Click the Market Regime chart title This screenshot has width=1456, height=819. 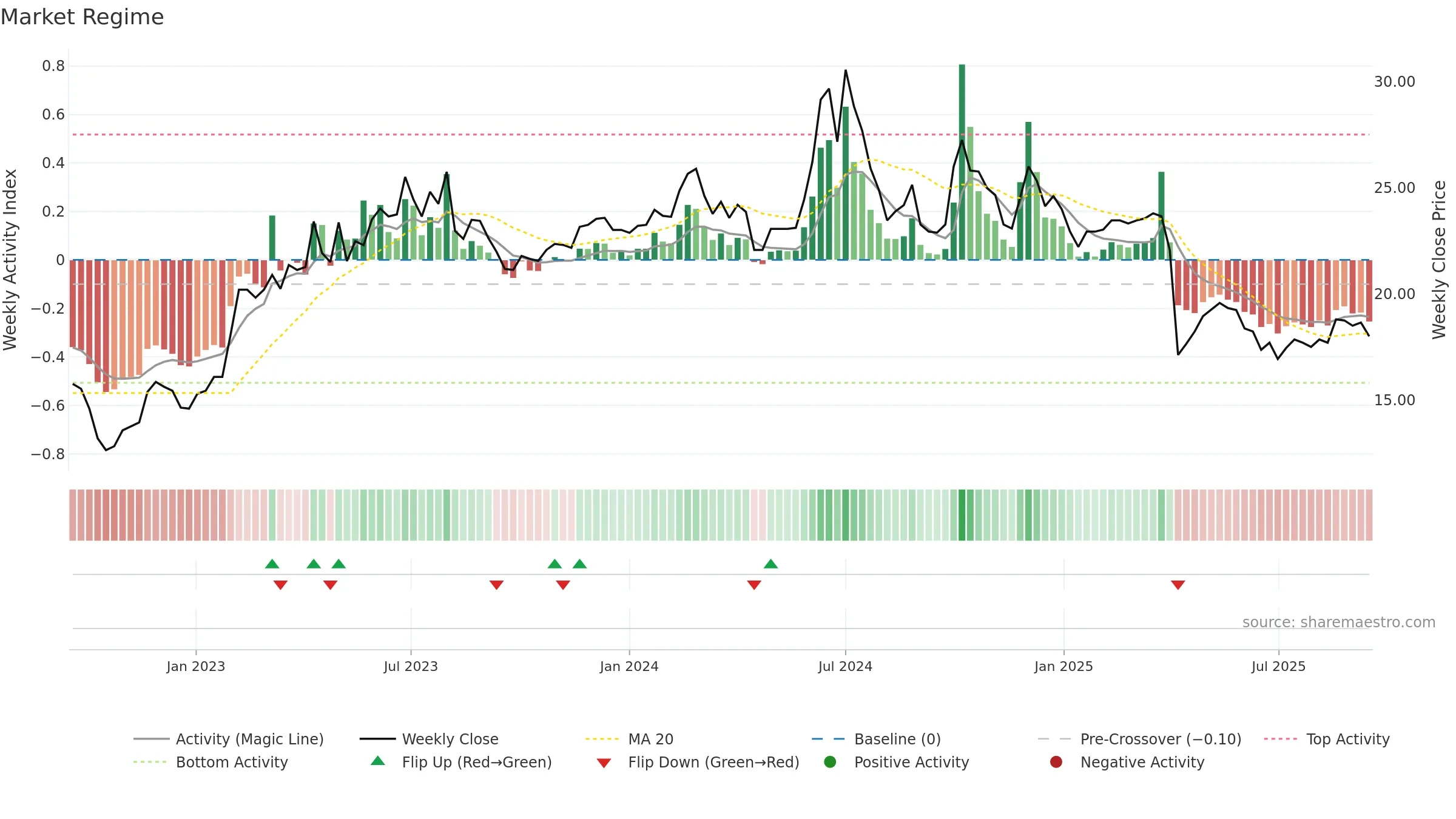pos(82,17)
